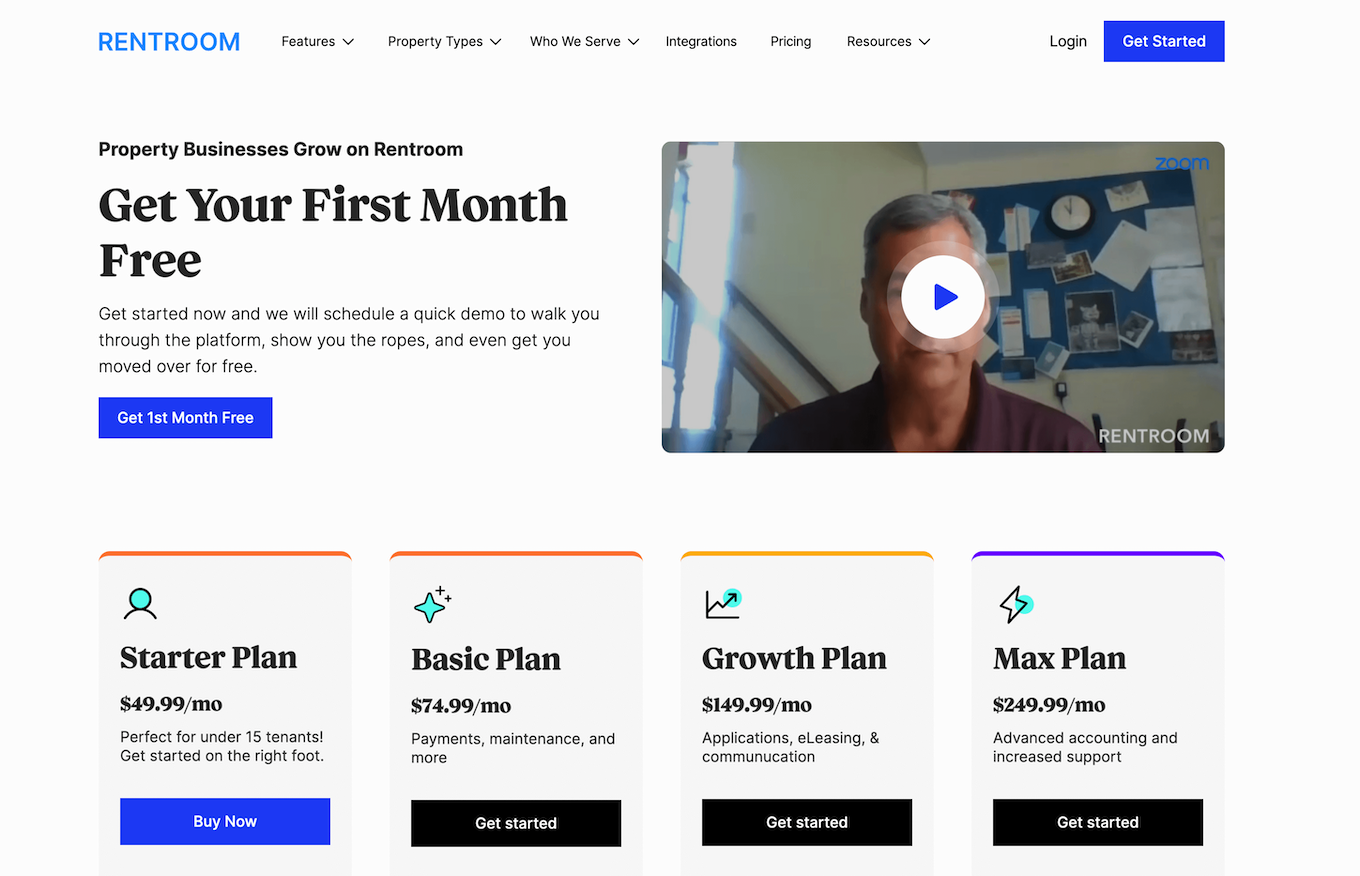Buy Now on the Starter Plan
Image resolution: width=1360 pixels, height=876 pixels.
(x=224, y=821)
